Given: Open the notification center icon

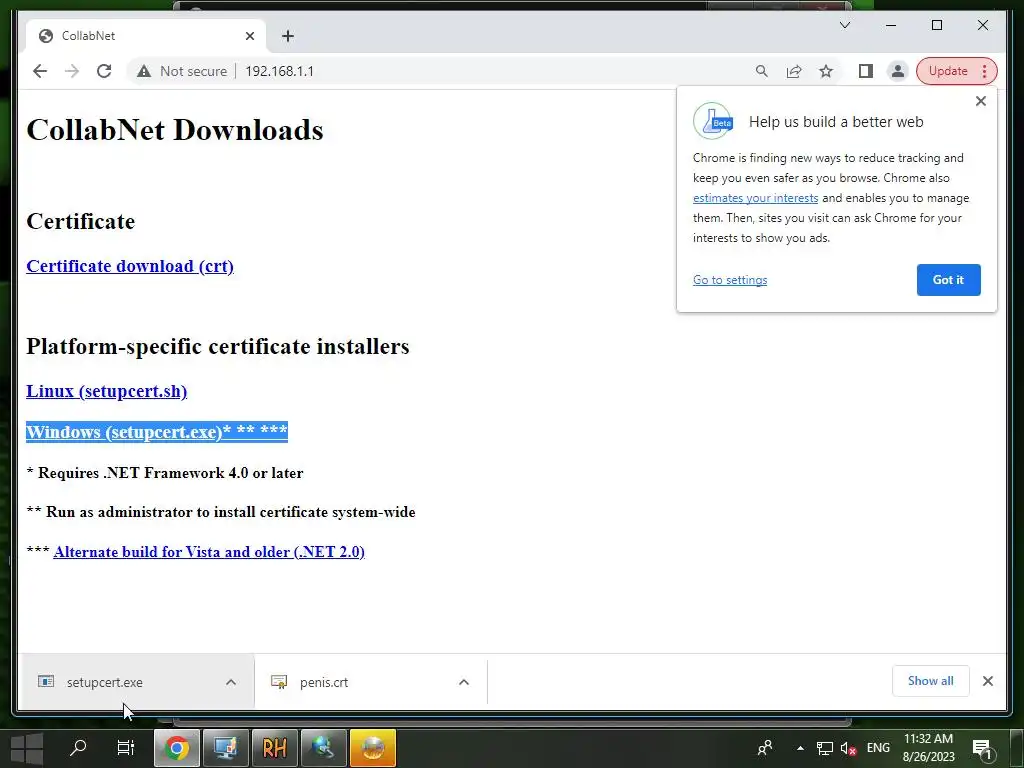Looking at the screenshot, I should 982,748.
